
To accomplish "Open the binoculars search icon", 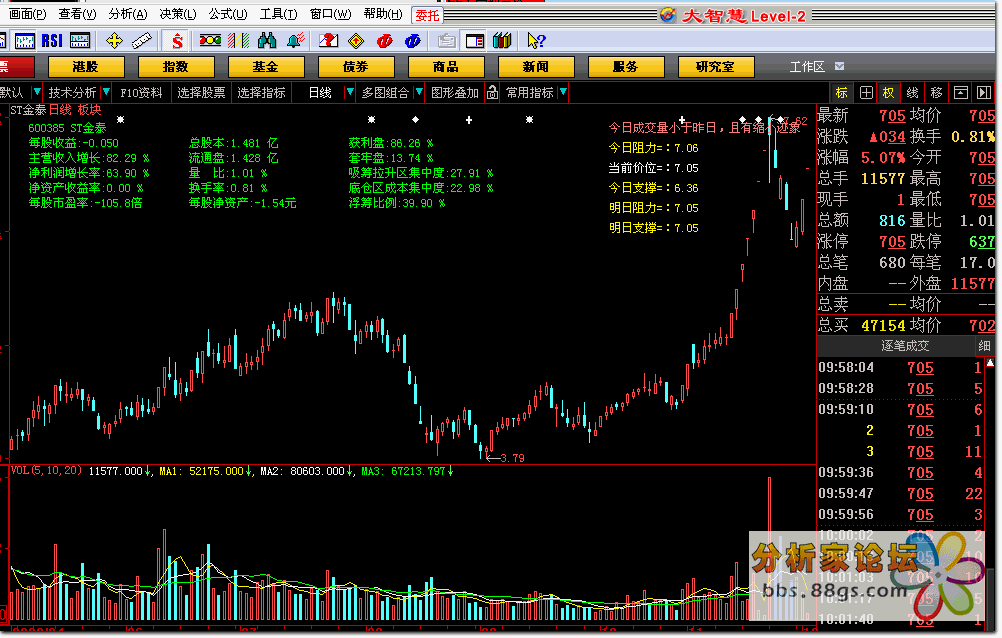I will pos(267,41).
